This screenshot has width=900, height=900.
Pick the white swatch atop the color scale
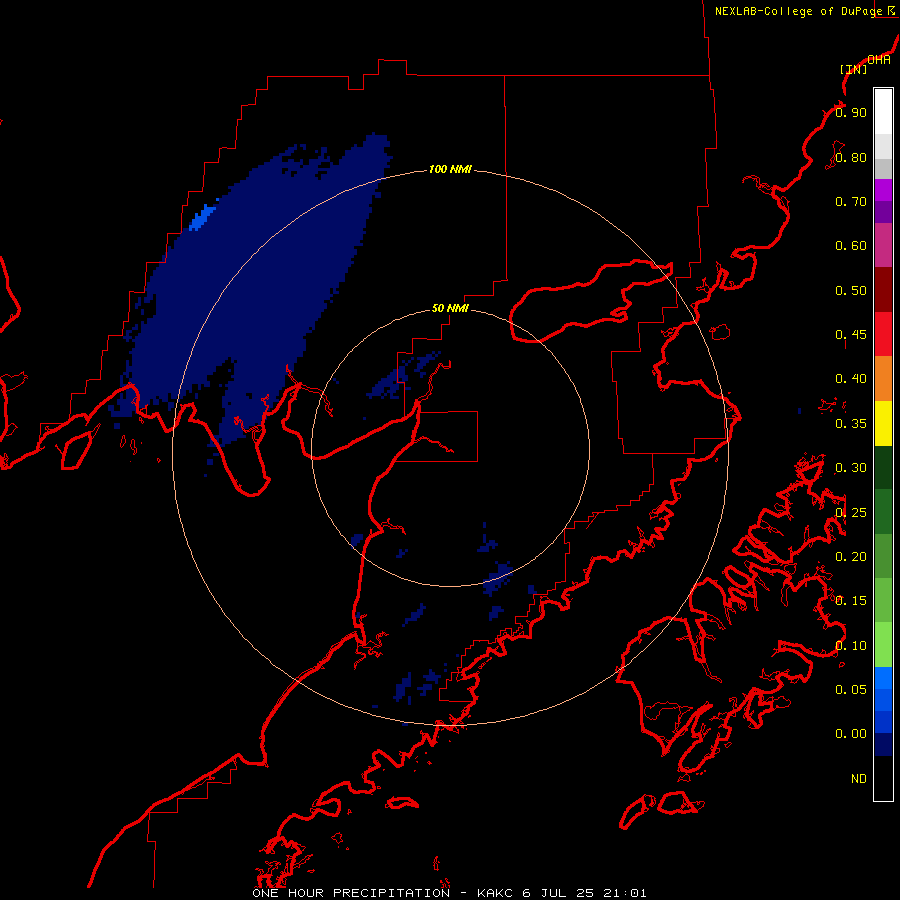(x=883, y=112)
